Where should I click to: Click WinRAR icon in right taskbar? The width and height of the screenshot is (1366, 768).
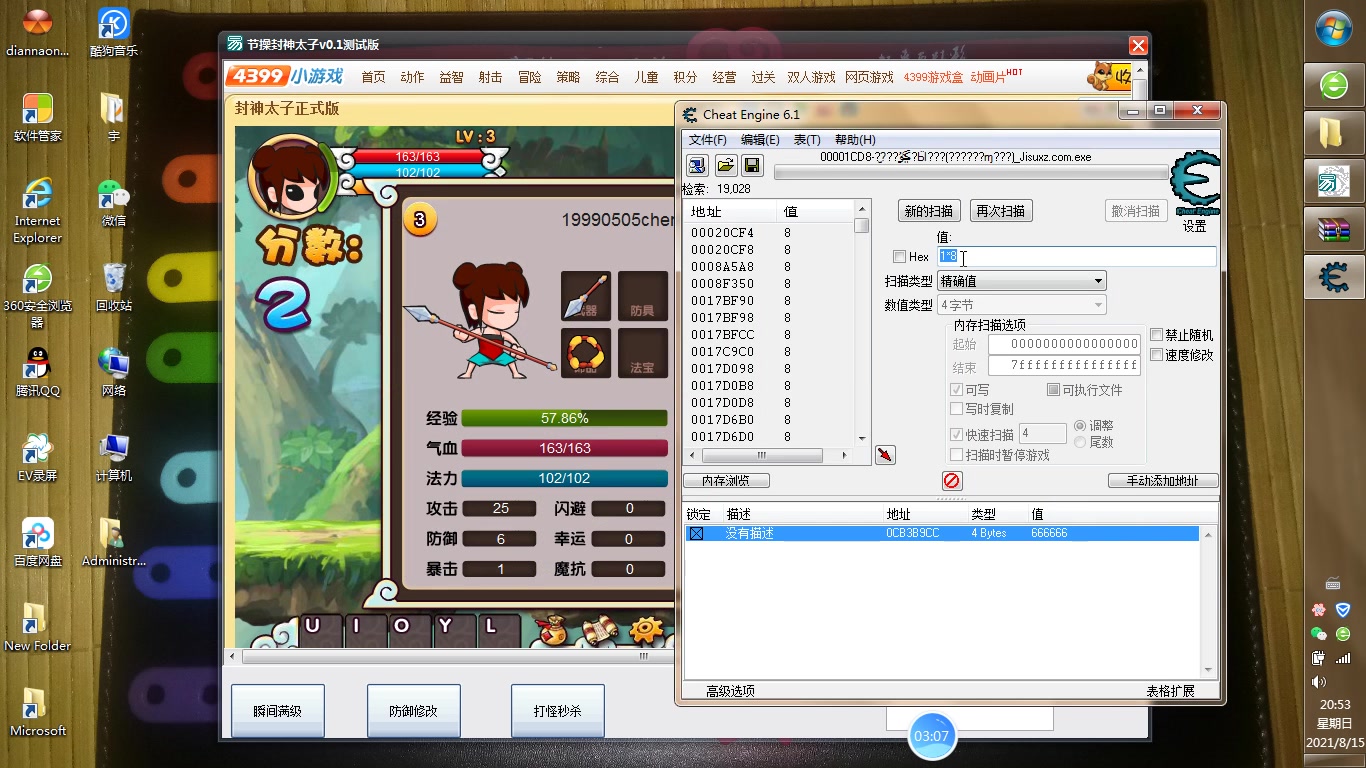(x=1333, y=229)
